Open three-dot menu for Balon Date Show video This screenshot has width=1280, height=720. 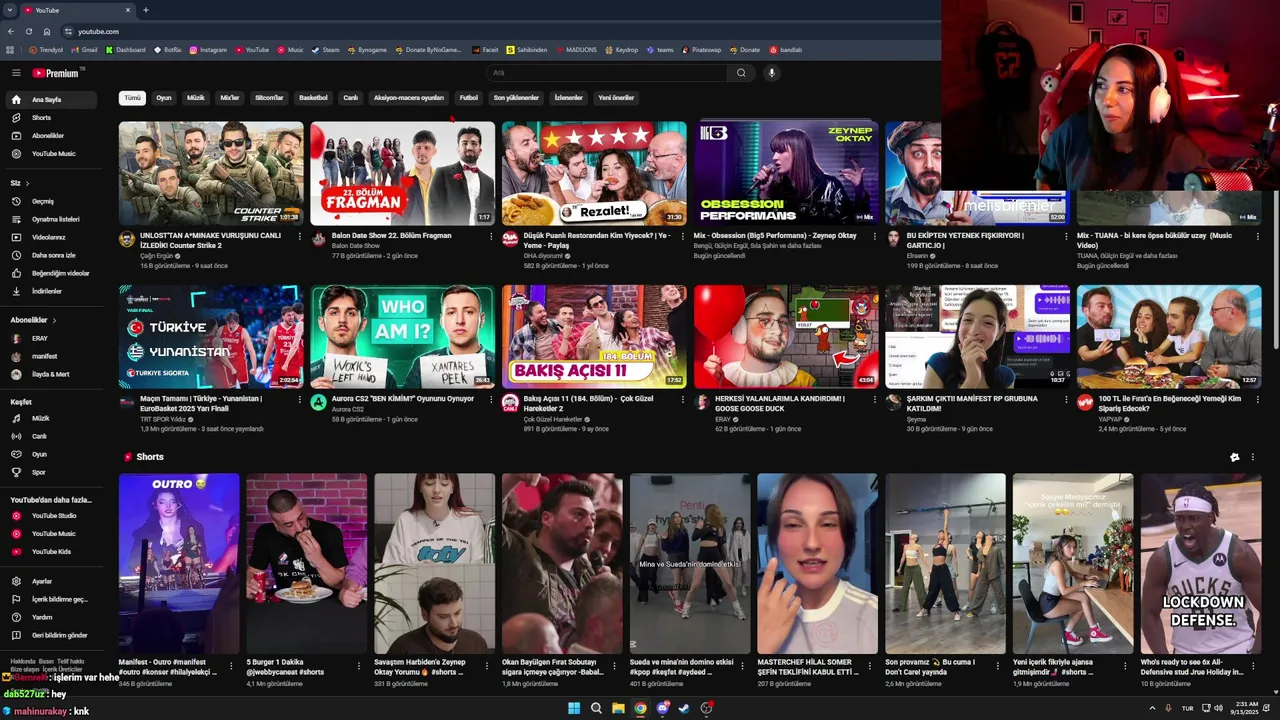(x=490, y=237)
